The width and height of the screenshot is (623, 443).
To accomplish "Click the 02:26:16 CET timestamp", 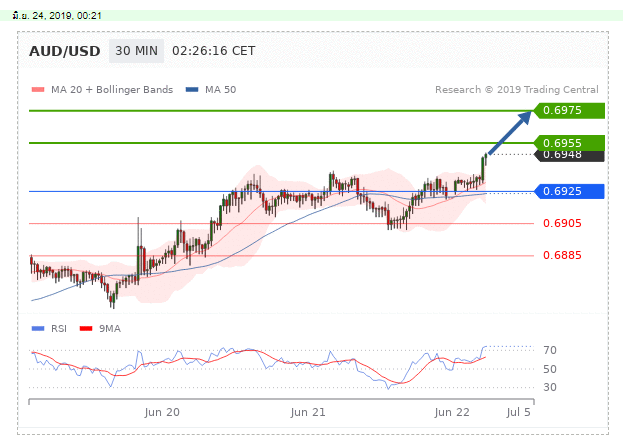I will pyautogui.click(x=213, y=51).
